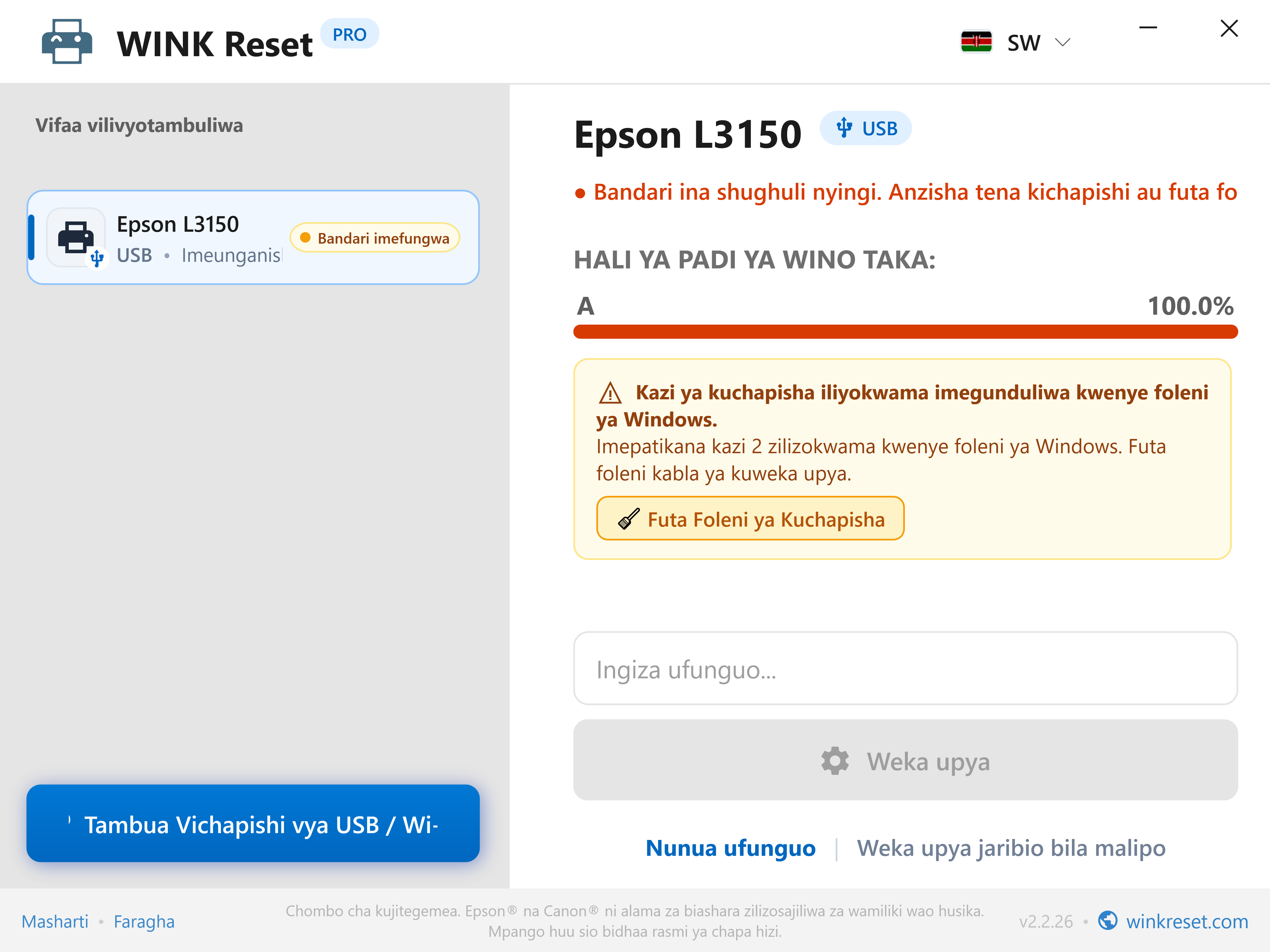Click the Epson L3150 printer device icon
This screenshot has height=952, width=1270.
(x=76, y=238)
